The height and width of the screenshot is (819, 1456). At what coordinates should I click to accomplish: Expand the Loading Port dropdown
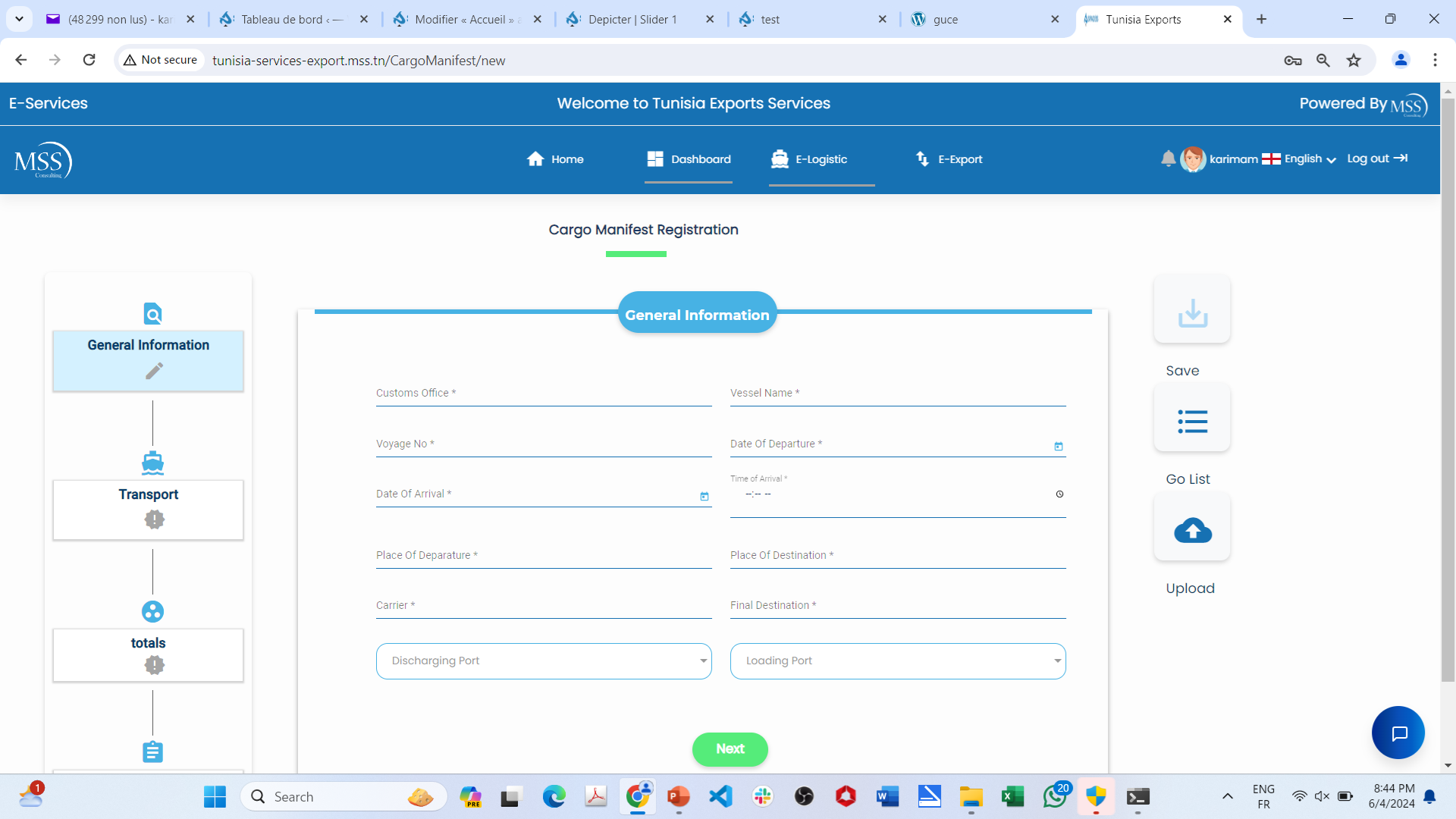898,661
